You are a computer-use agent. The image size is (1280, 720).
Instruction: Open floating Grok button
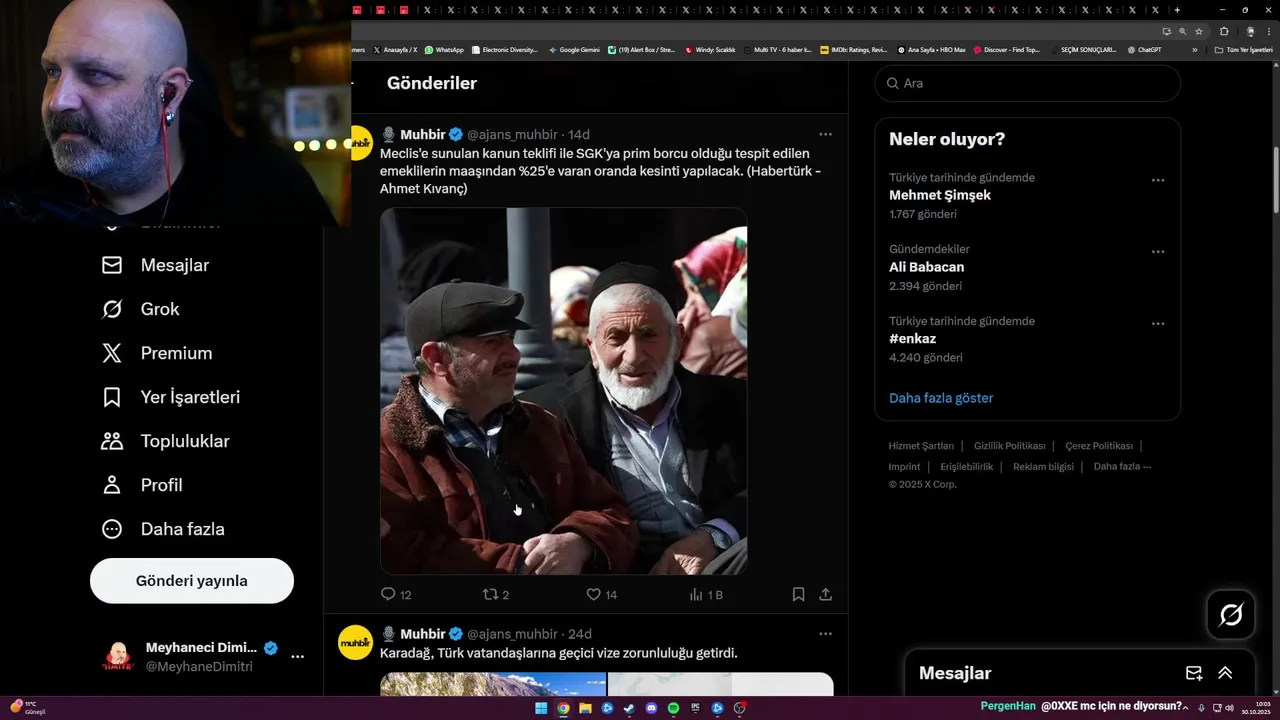coord(1231,615)
